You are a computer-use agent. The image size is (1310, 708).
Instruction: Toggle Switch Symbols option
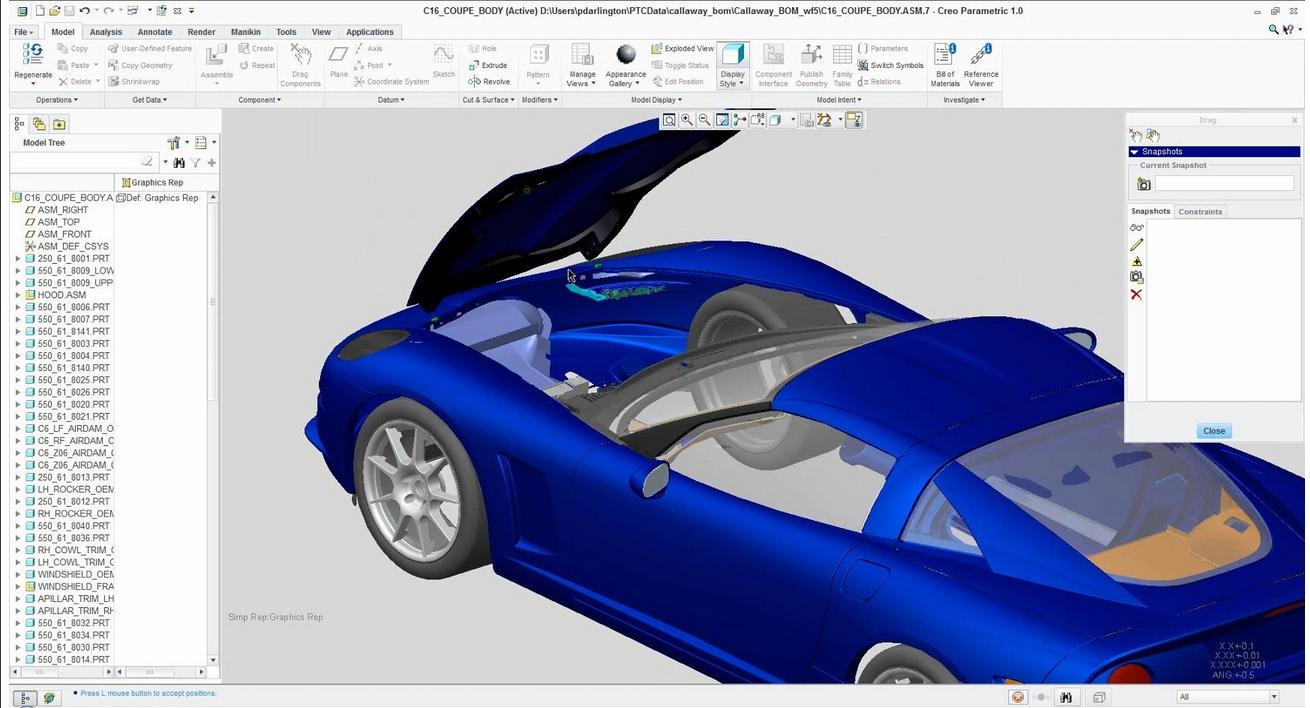(x=890, y=65)
